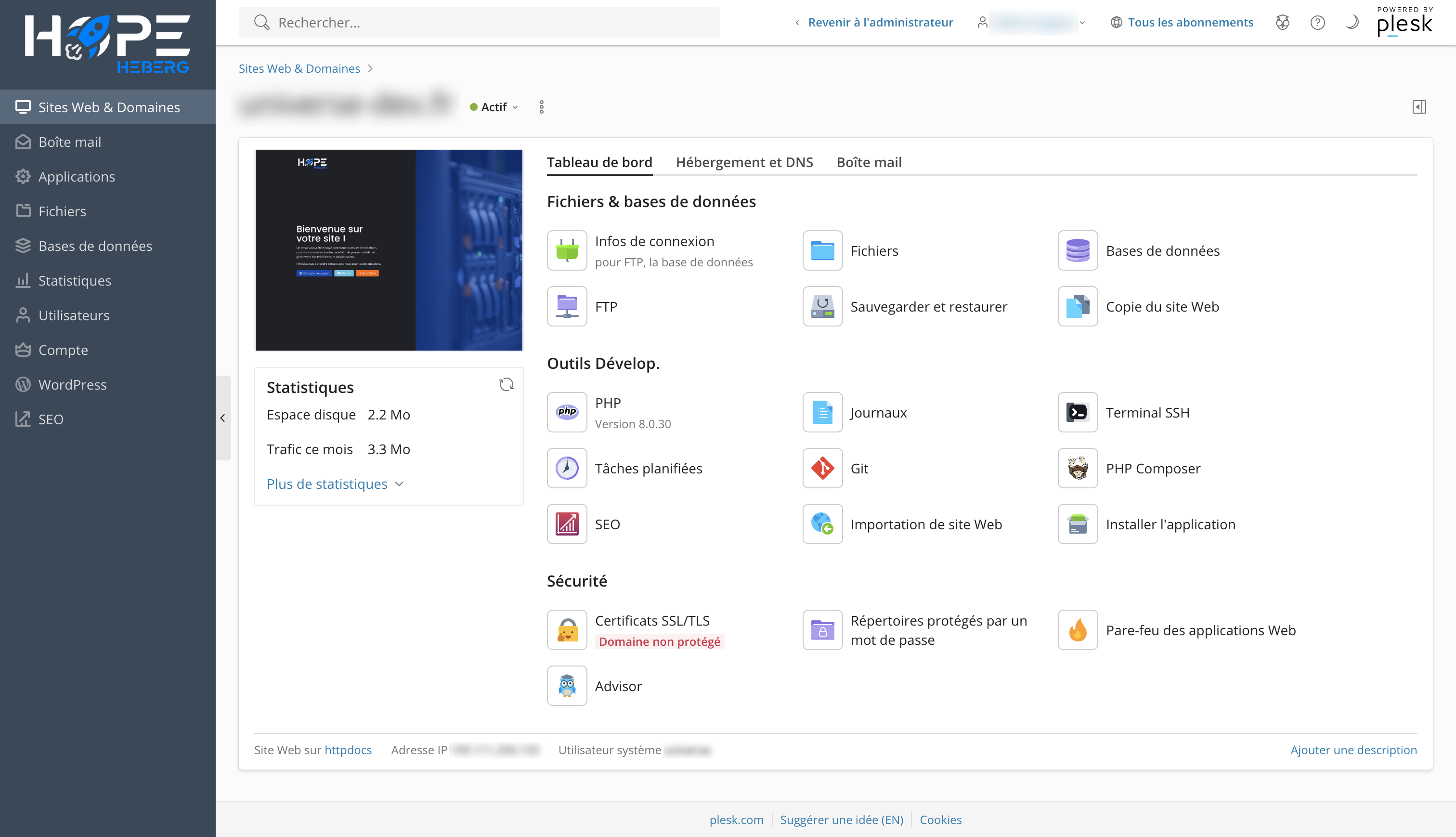Refresh statistics with the reload icon
1456x837 pixels.
point(506,385)
